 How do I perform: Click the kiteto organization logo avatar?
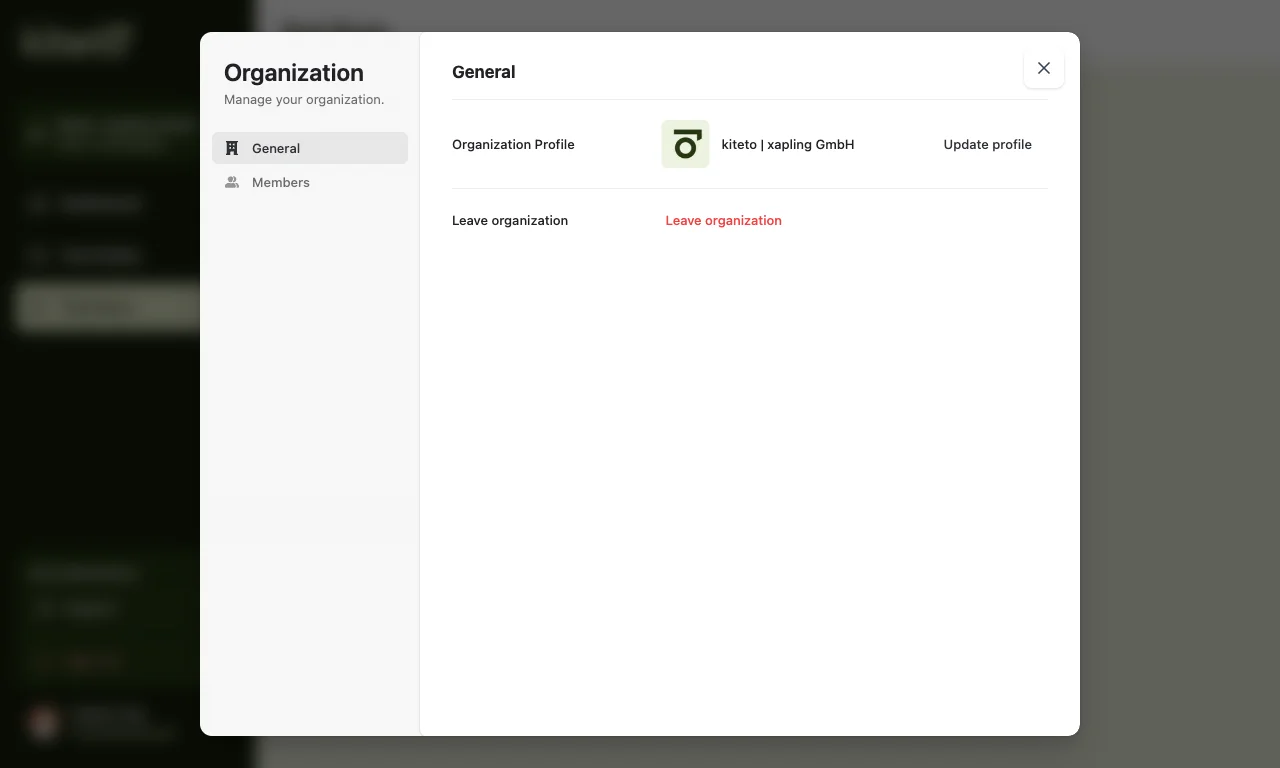[x=685, y=144]
